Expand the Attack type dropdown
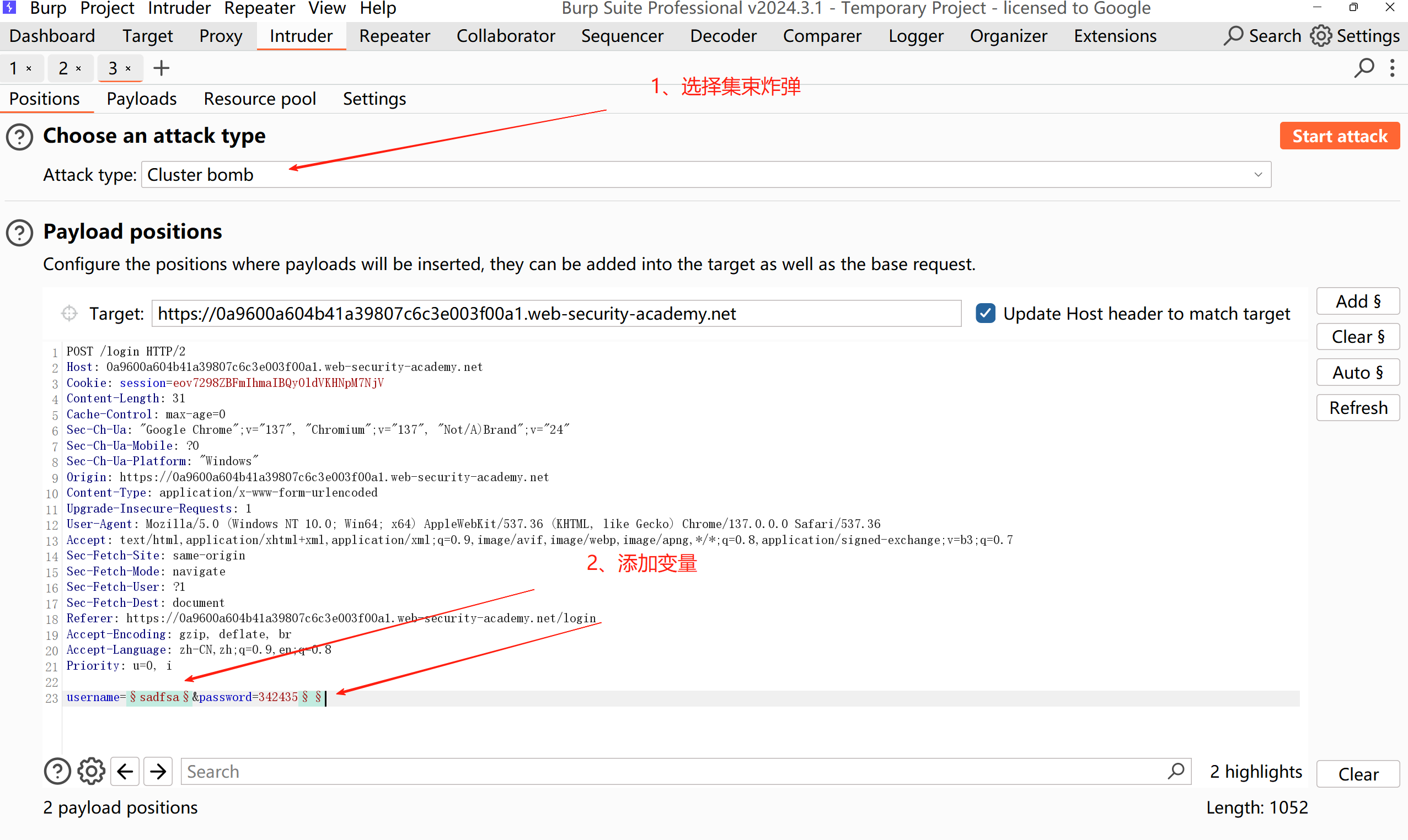 [x=1258, y=174]
